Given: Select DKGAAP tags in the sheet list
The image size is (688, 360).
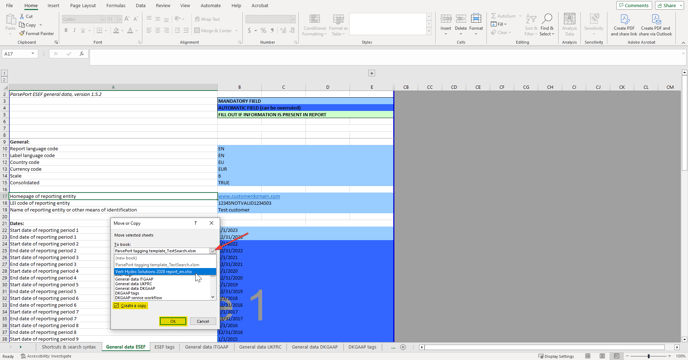Looking at the screenshot, I should pyautogui.click(x=127, y=293).
